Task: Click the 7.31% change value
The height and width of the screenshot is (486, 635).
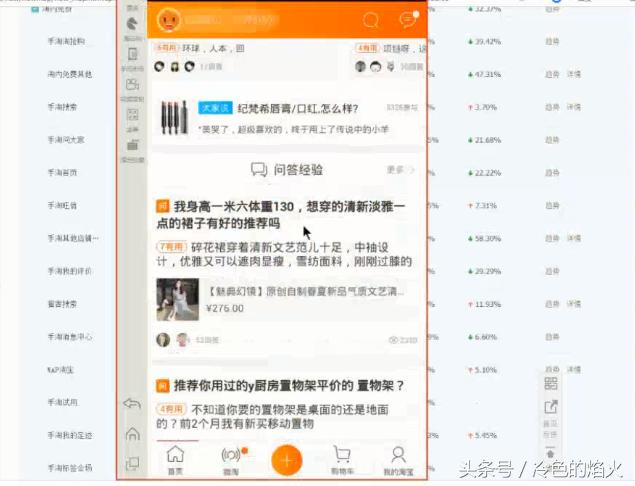Action: [485, 206]
